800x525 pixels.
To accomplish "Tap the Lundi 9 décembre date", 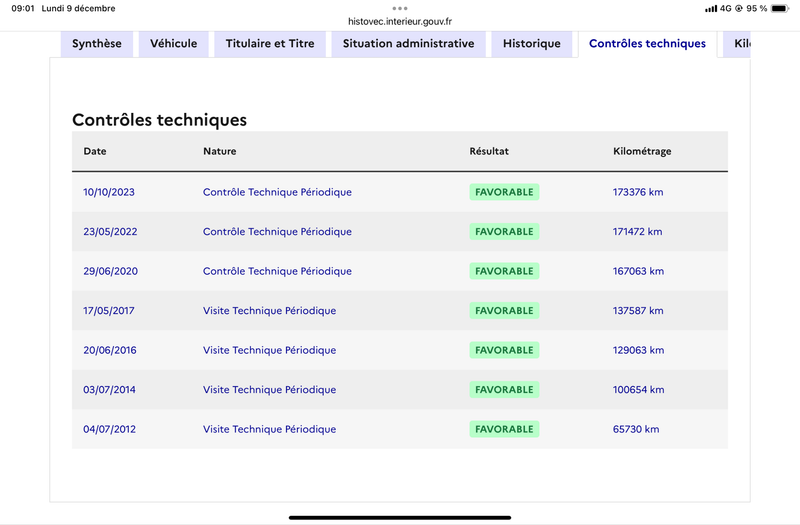I will point(79,8).
